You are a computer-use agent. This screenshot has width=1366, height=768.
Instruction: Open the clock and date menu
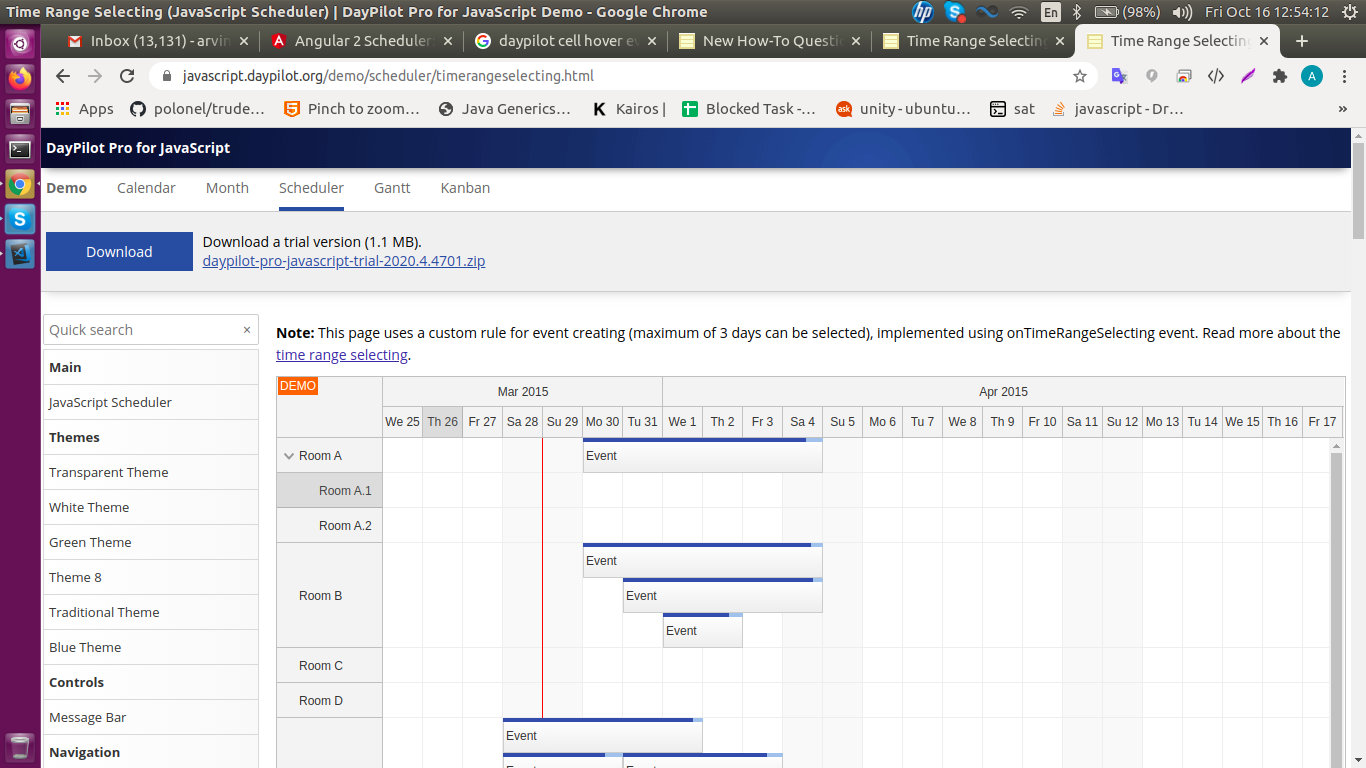pos(1267,12)
